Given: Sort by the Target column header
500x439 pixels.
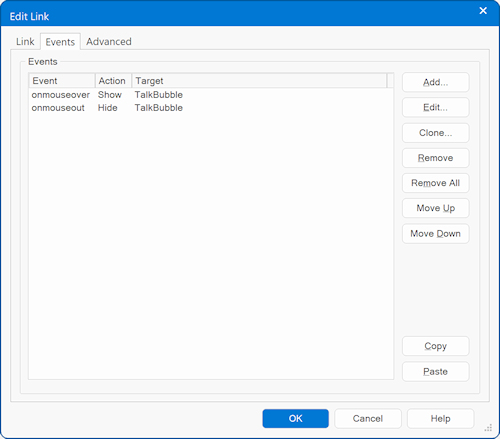Looking at the screenshot, I should click(259, 81).
